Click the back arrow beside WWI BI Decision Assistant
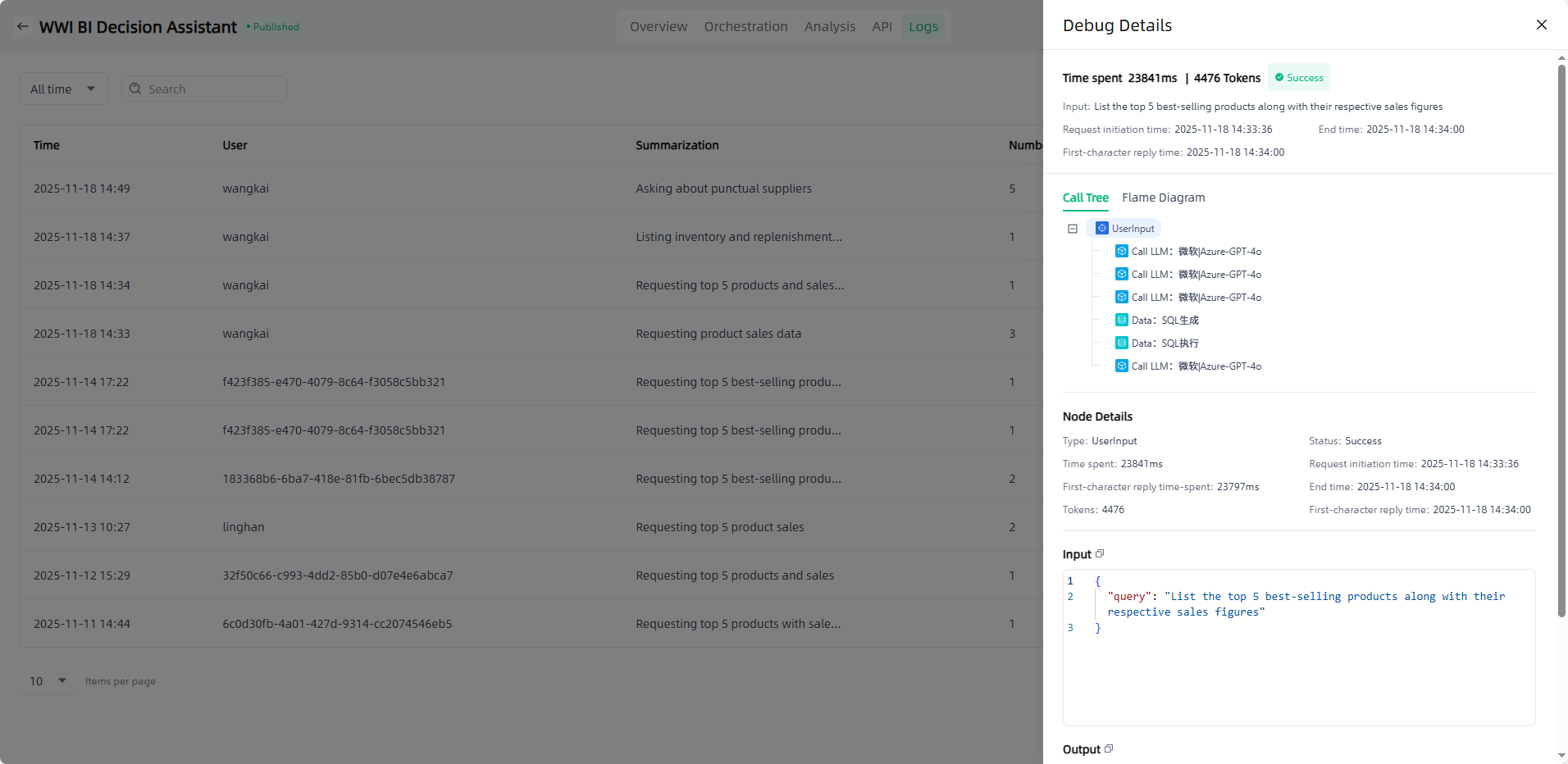Image resolution: width=1568 pixels, height=764 pixels. [x=23, y=26]
